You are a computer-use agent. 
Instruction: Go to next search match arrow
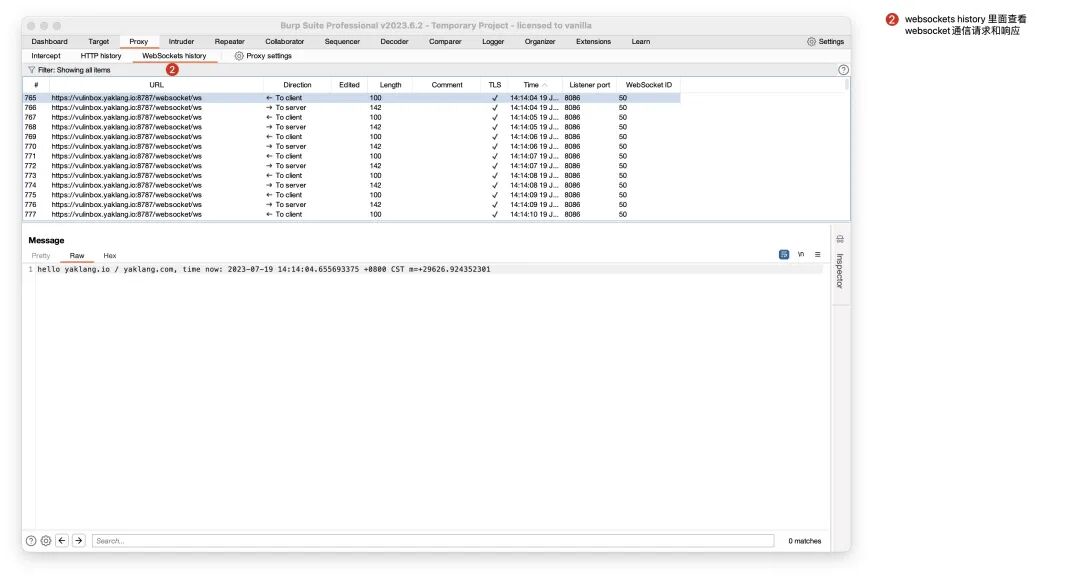79,540
